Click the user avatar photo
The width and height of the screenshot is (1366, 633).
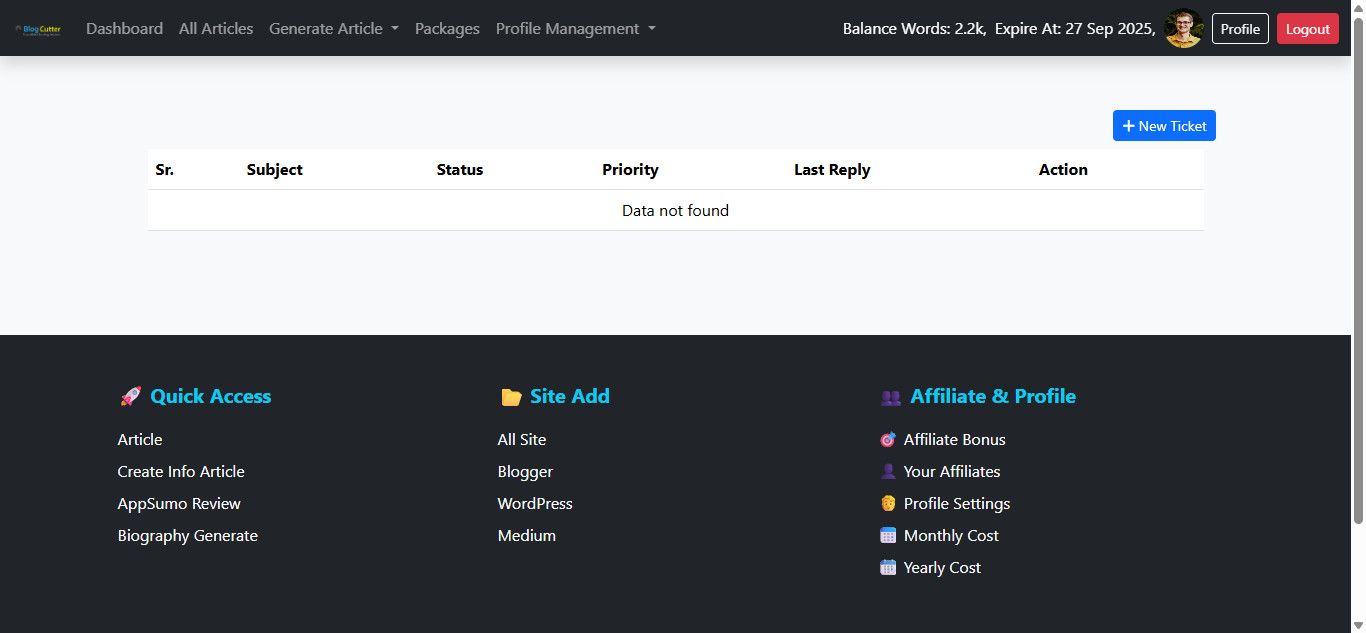[1184, 29]
